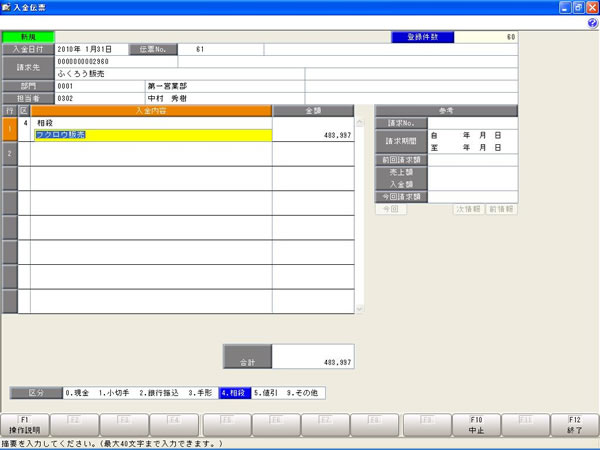Click the 中村 秀樹 staff name
The width and height of the screenshot is (600, 450).
pyautogui.click(x=168, y=98)
